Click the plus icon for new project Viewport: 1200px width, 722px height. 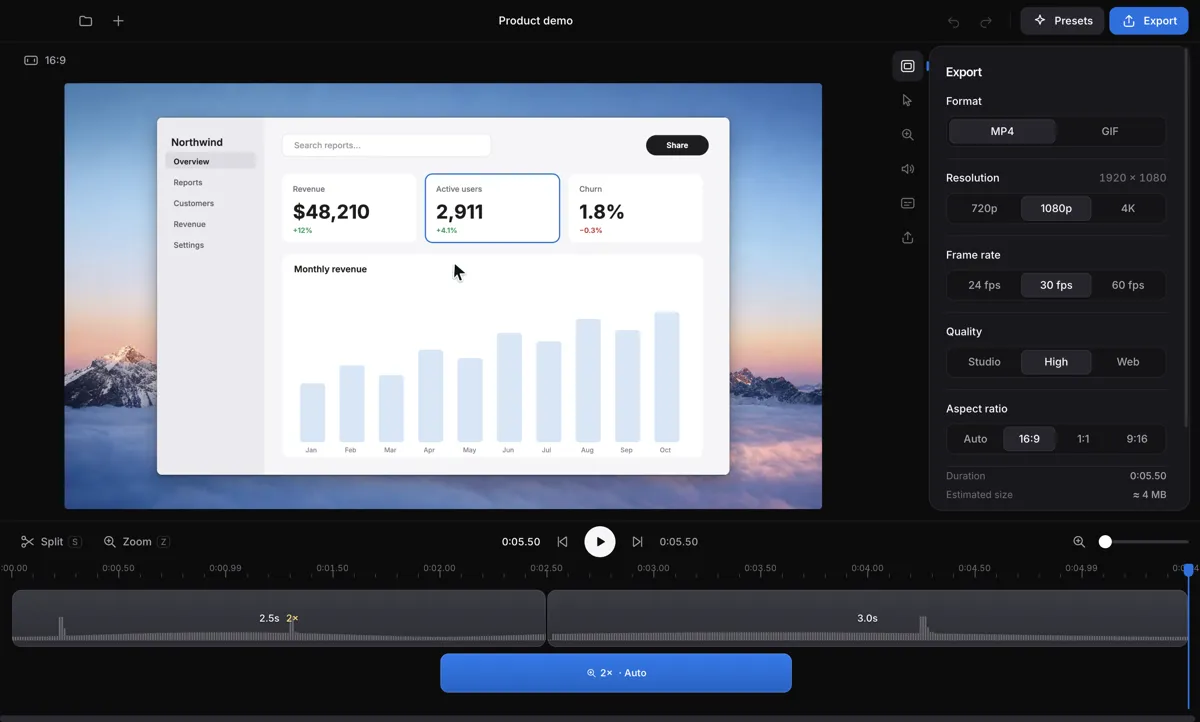coord(118,21)
